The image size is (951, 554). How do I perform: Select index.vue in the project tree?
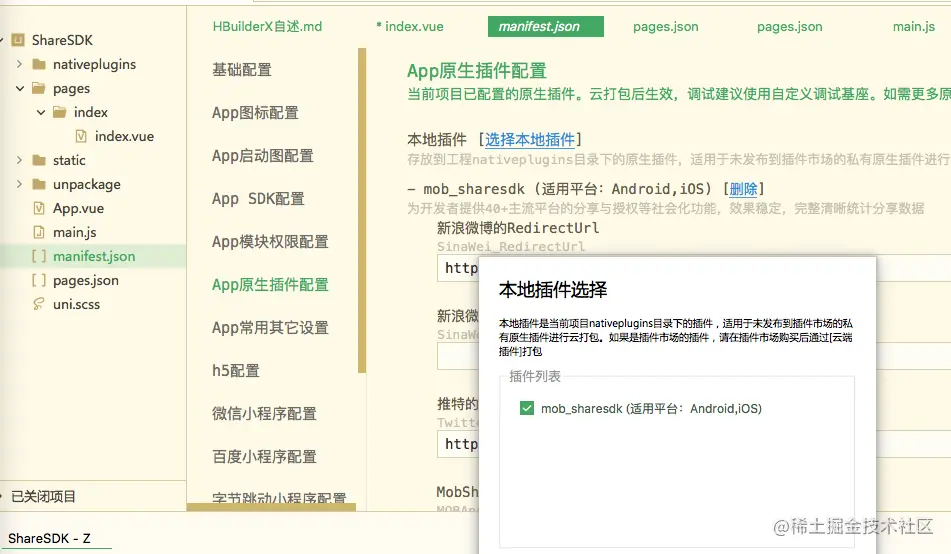click(124, 137)
